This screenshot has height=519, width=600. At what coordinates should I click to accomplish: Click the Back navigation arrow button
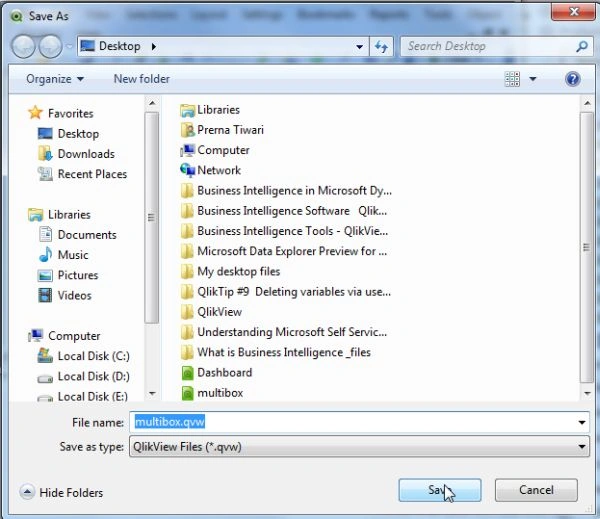click(x=24, y=46)
